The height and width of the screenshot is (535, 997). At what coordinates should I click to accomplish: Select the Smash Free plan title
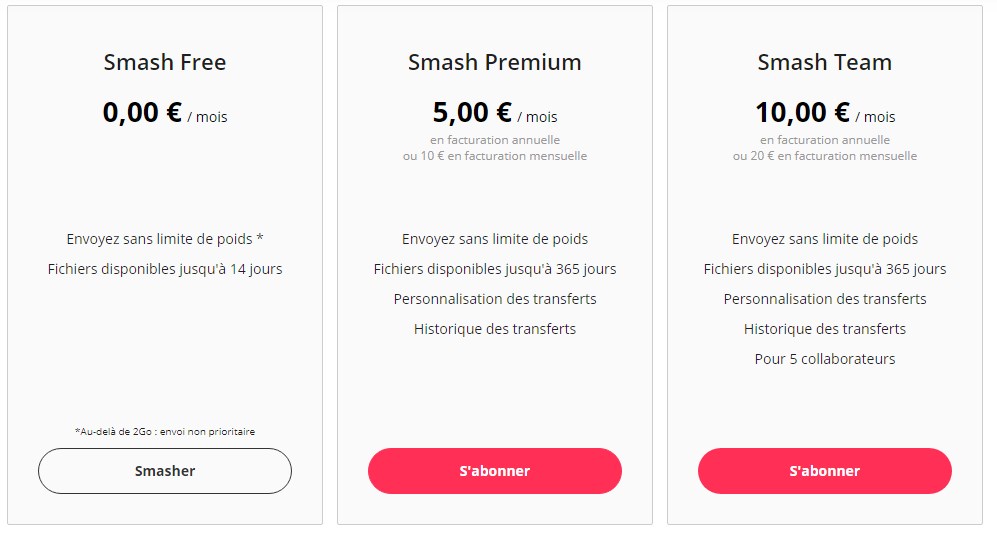(165, 62)
